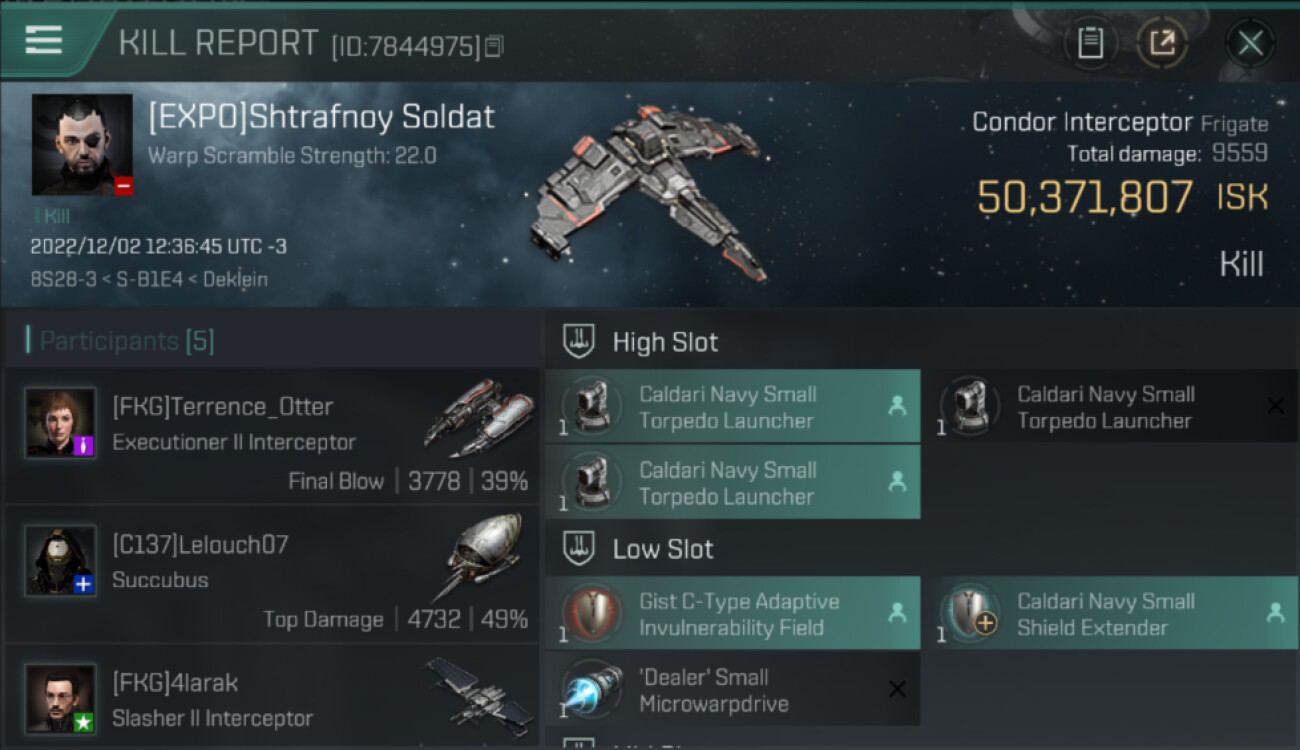Image resolution: width=1300 pixels, height=750 pixels.
Task: Select Lelouch07's participant portrait
Action: coord(60,561)
